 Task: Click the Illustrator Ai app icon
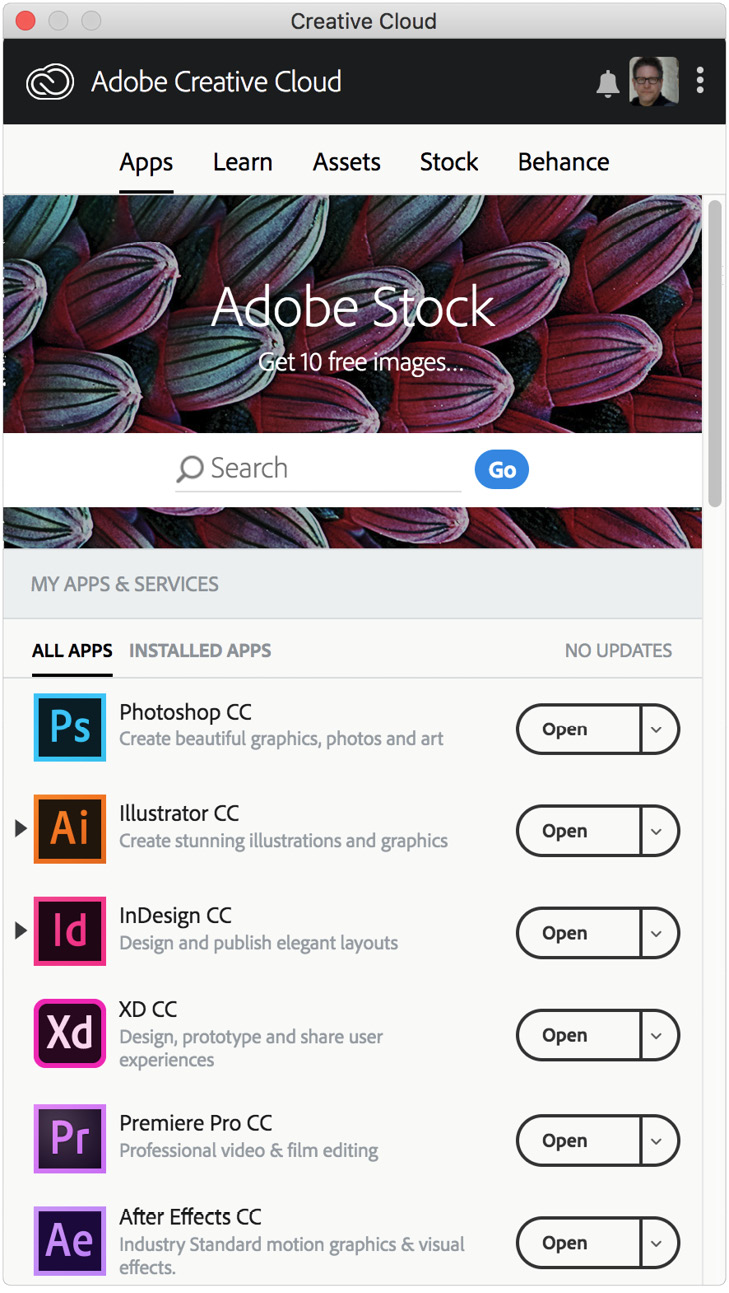(x=70, y=829)
